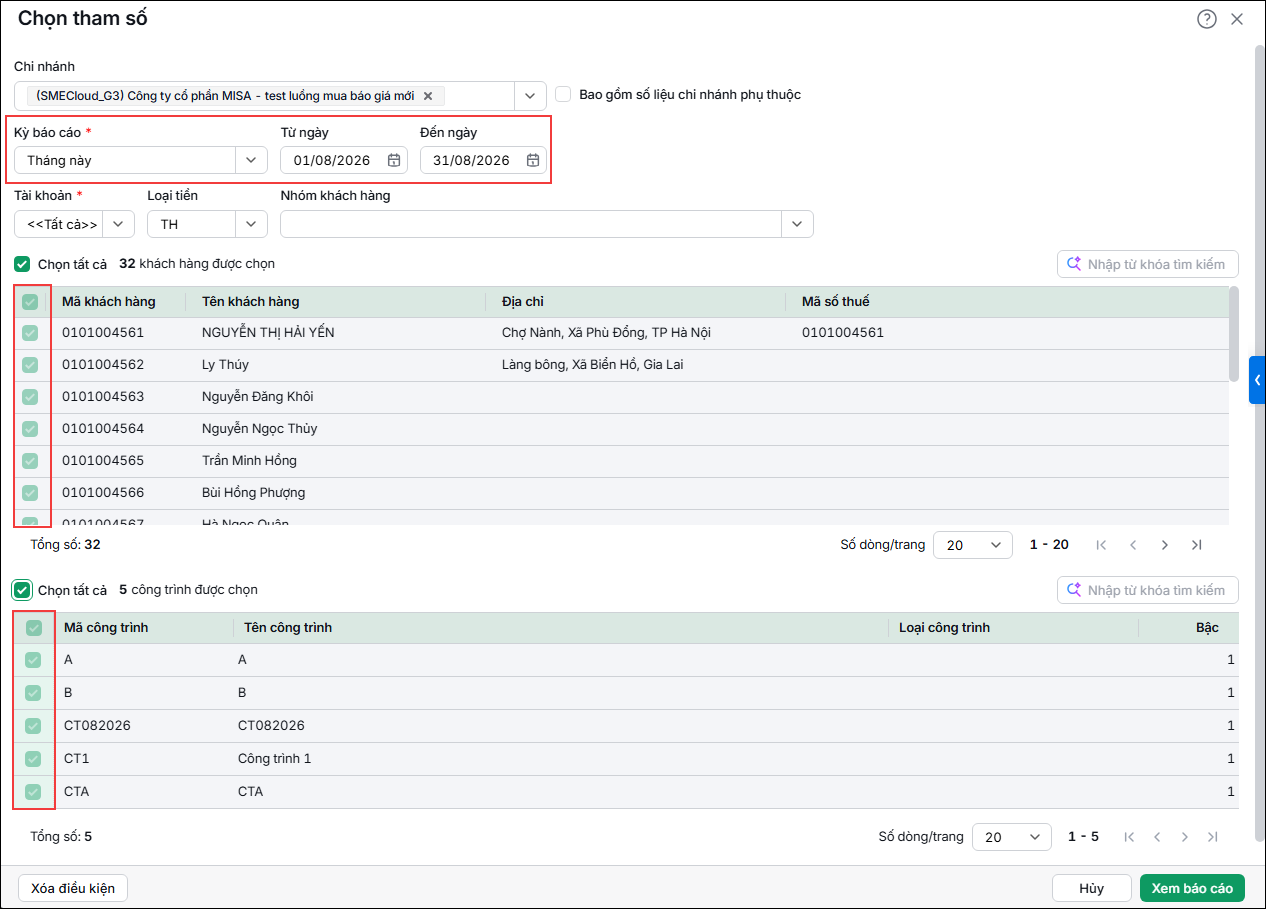Focus the công trình keyword search field
This screenshot has height=909, width=1266.
[x=1148, y=590]
